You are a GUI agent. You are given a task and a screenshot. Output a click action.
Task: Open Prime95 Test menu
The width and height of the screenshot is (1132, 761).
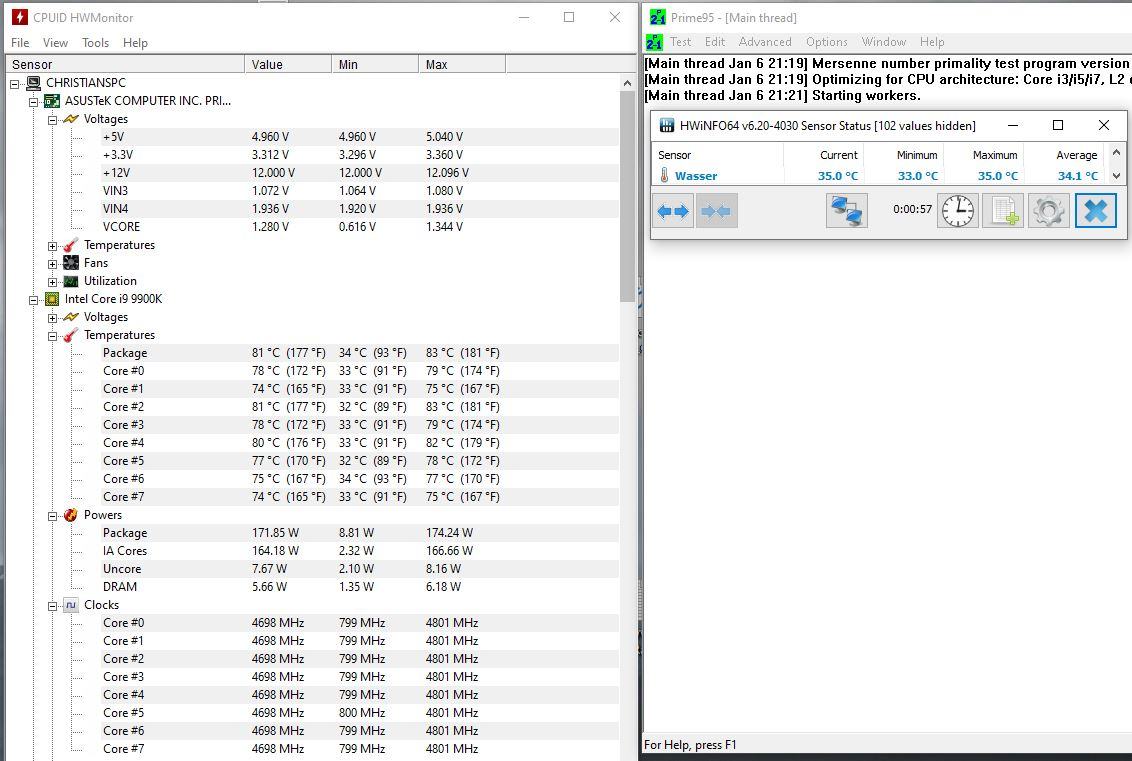click(680, 42)
